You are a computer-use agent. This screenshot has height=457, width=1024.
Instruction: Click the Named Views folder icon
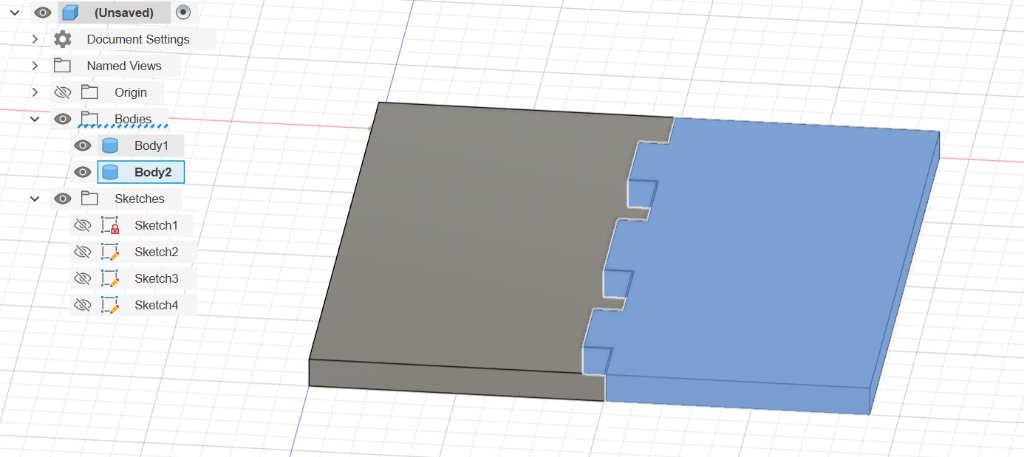[62, 65]
